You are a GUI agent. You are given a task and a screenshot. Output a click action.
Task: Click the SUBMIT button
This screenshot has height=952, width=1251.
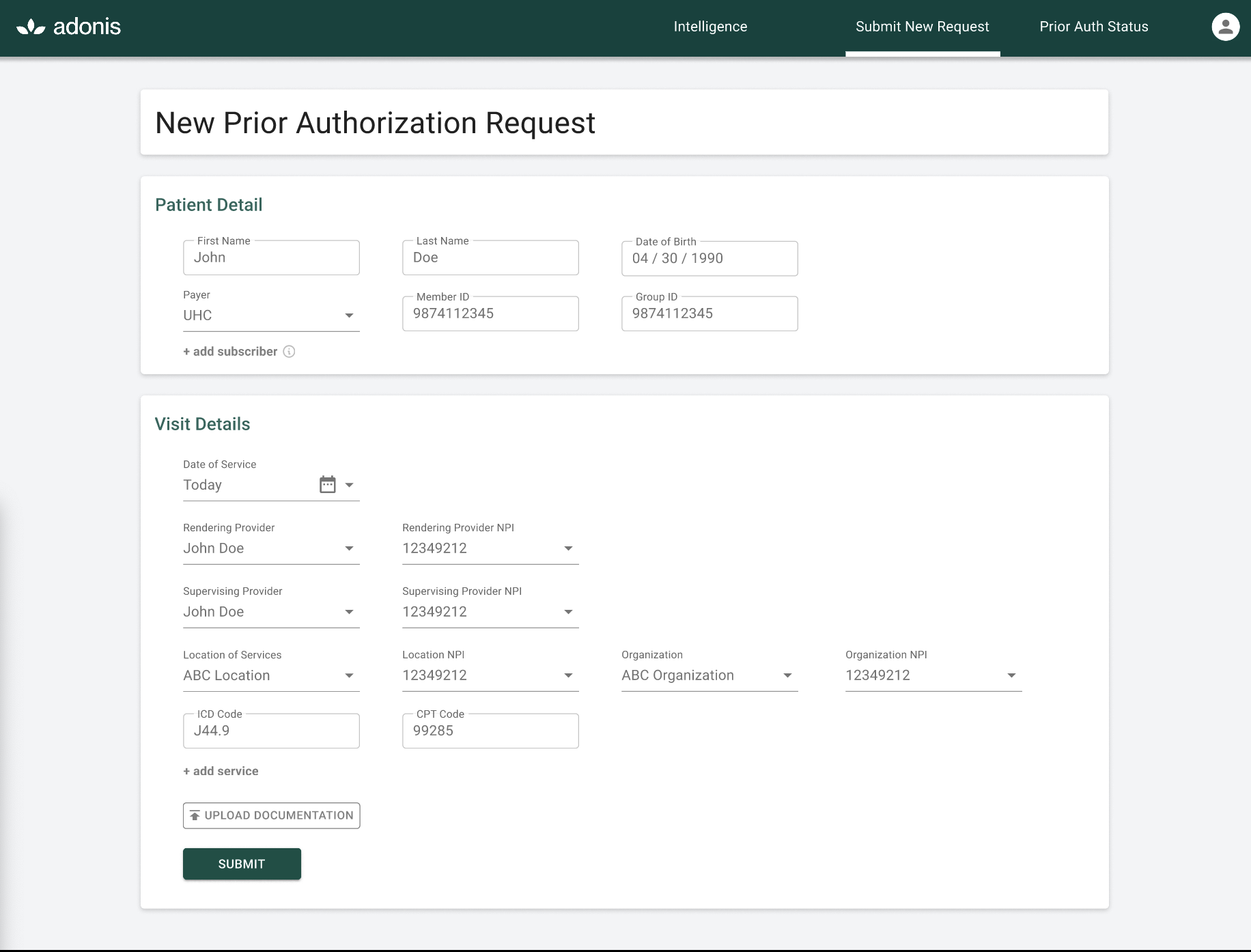tap(242, 863)
